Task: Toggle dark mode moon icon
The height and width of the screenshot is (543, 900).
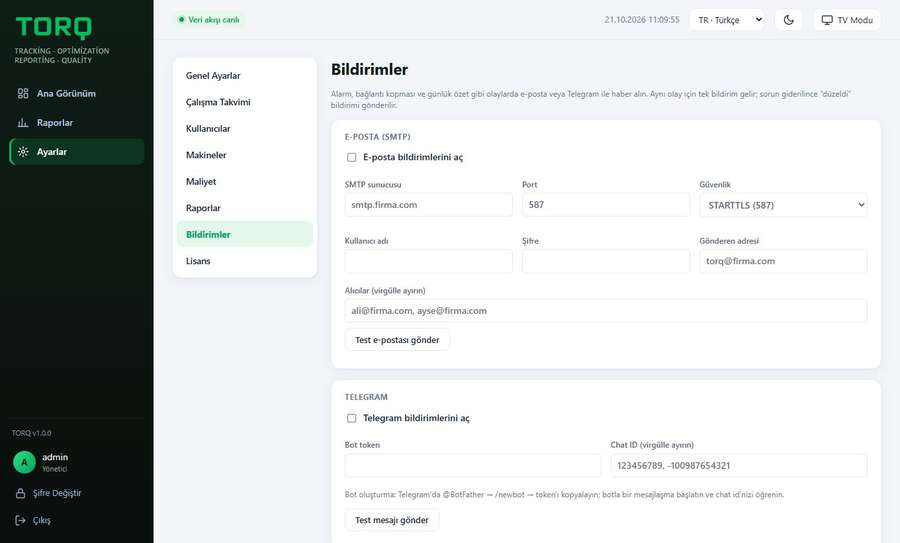Action: (789, 20)
